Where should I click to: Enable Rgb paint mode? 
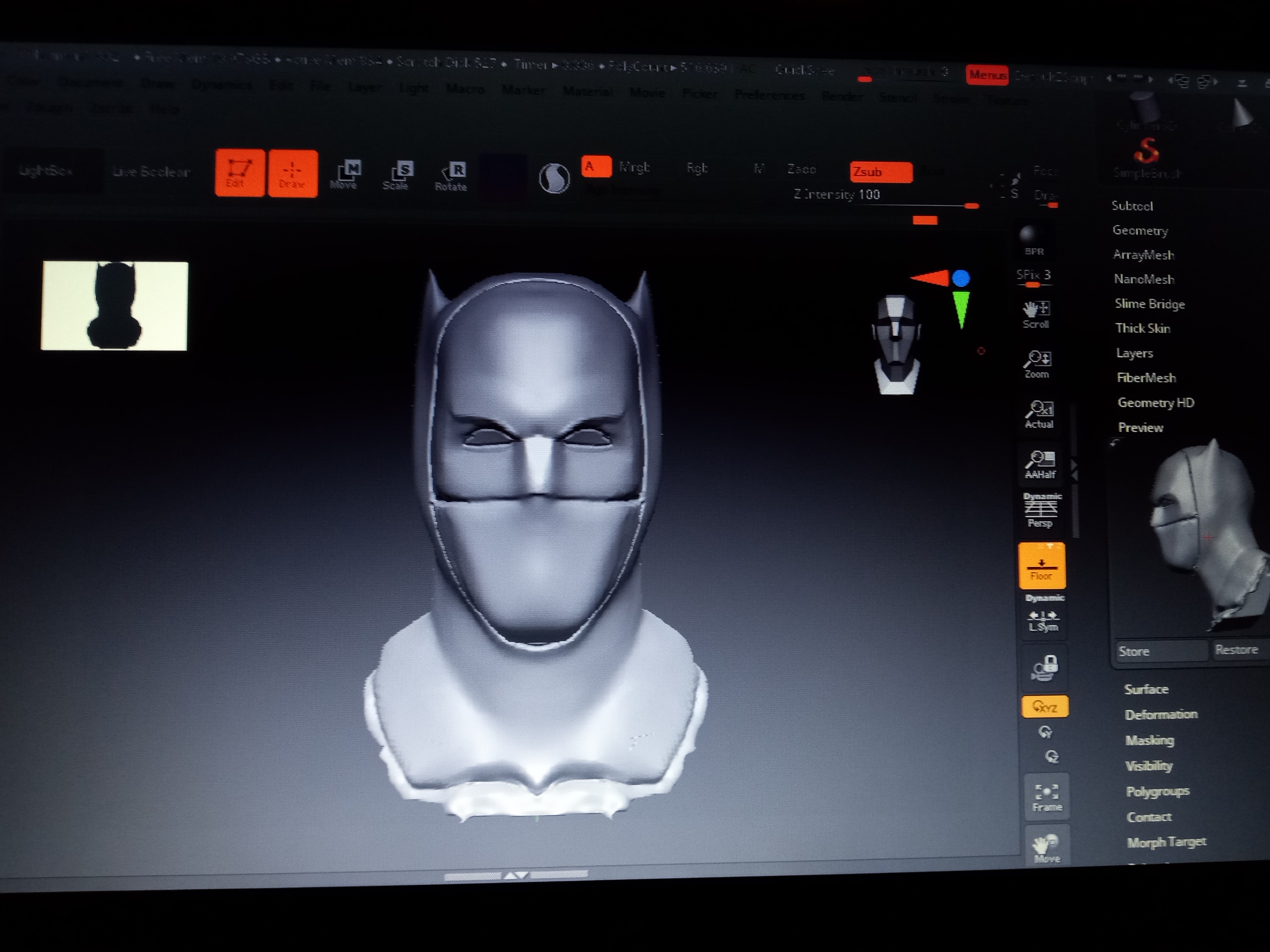coord(697,169)
